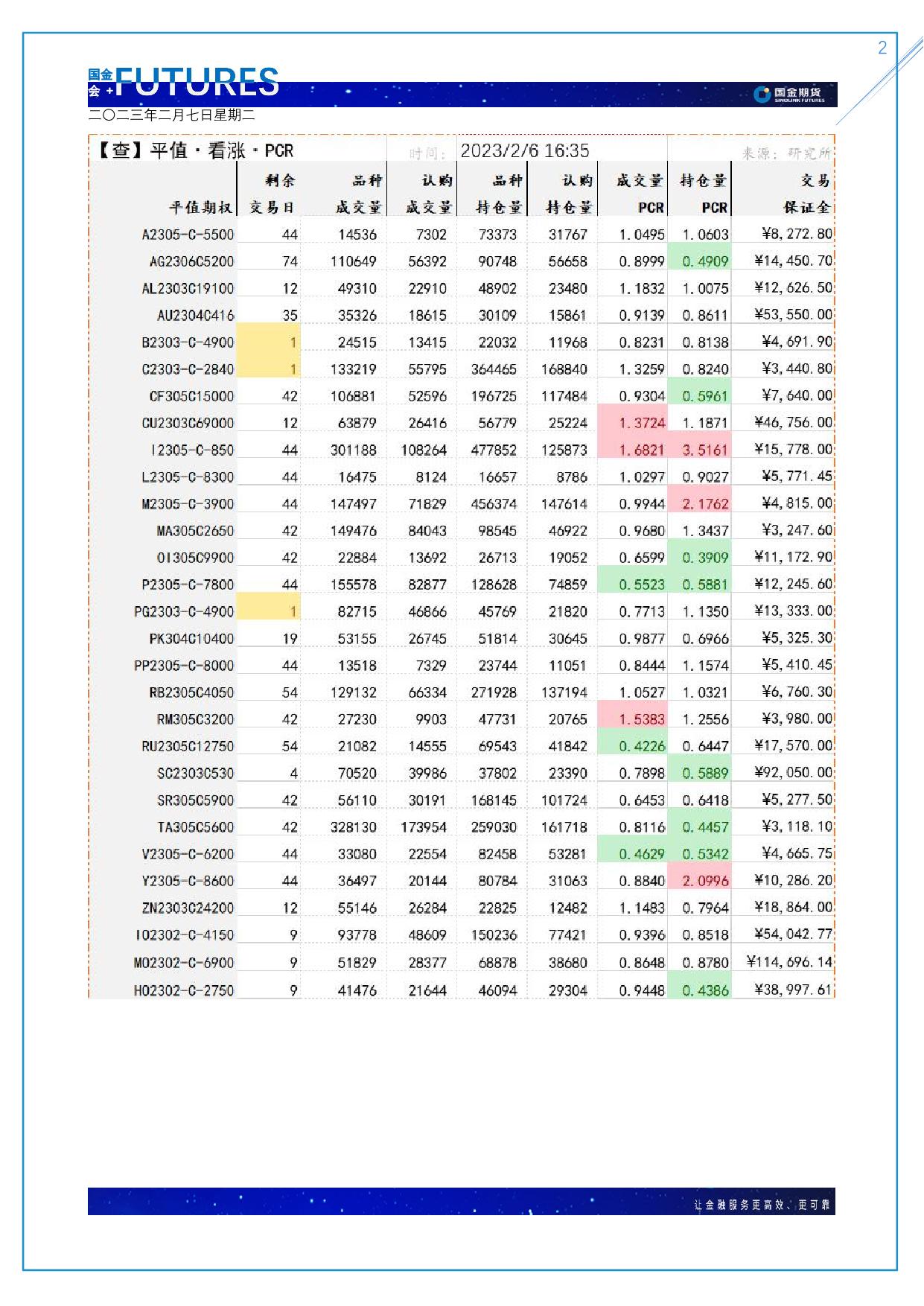Screen dimensions: 924x1306
Task: Select option code ZN2303C24200
Action: 188,908
